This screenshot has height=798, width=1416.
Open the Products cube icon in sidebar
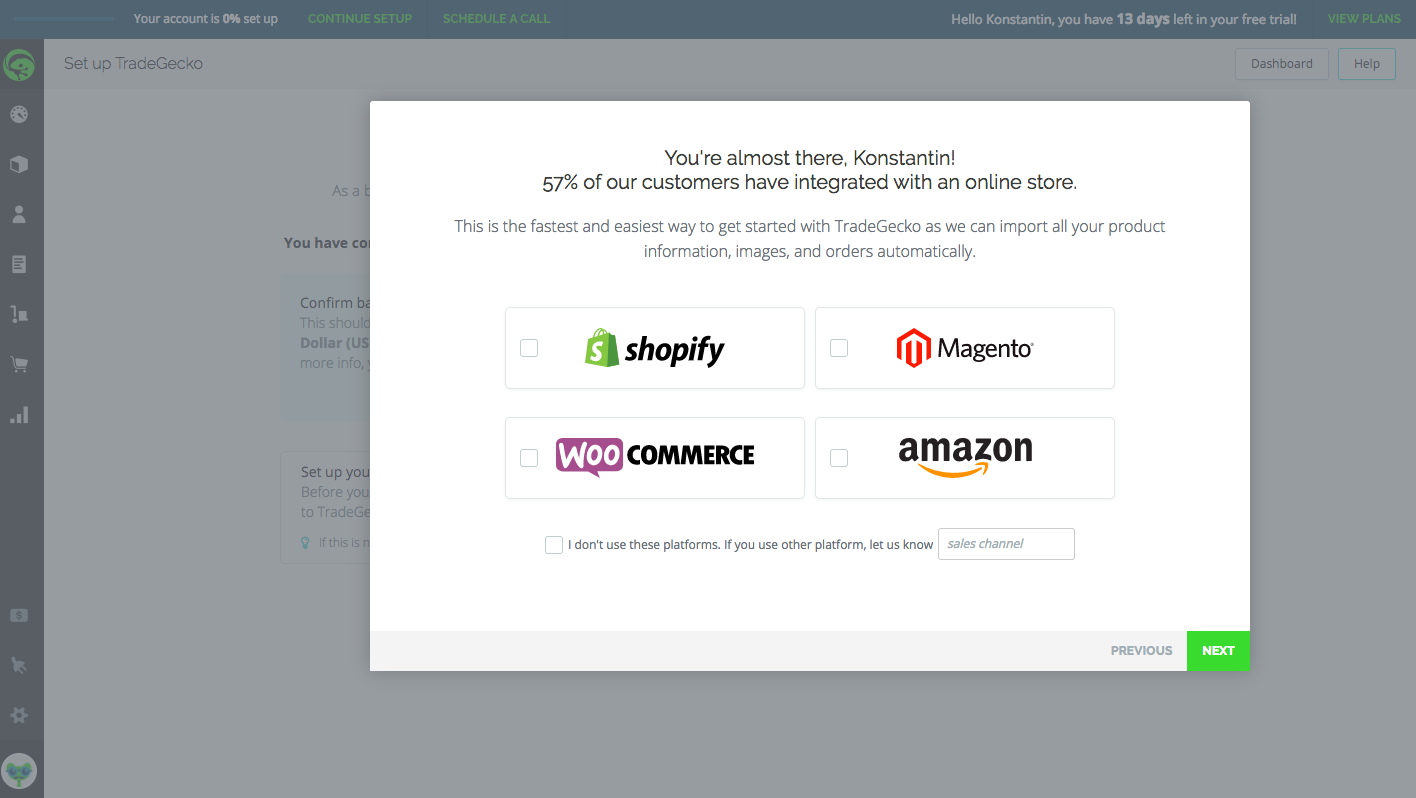tap(21, 163)
